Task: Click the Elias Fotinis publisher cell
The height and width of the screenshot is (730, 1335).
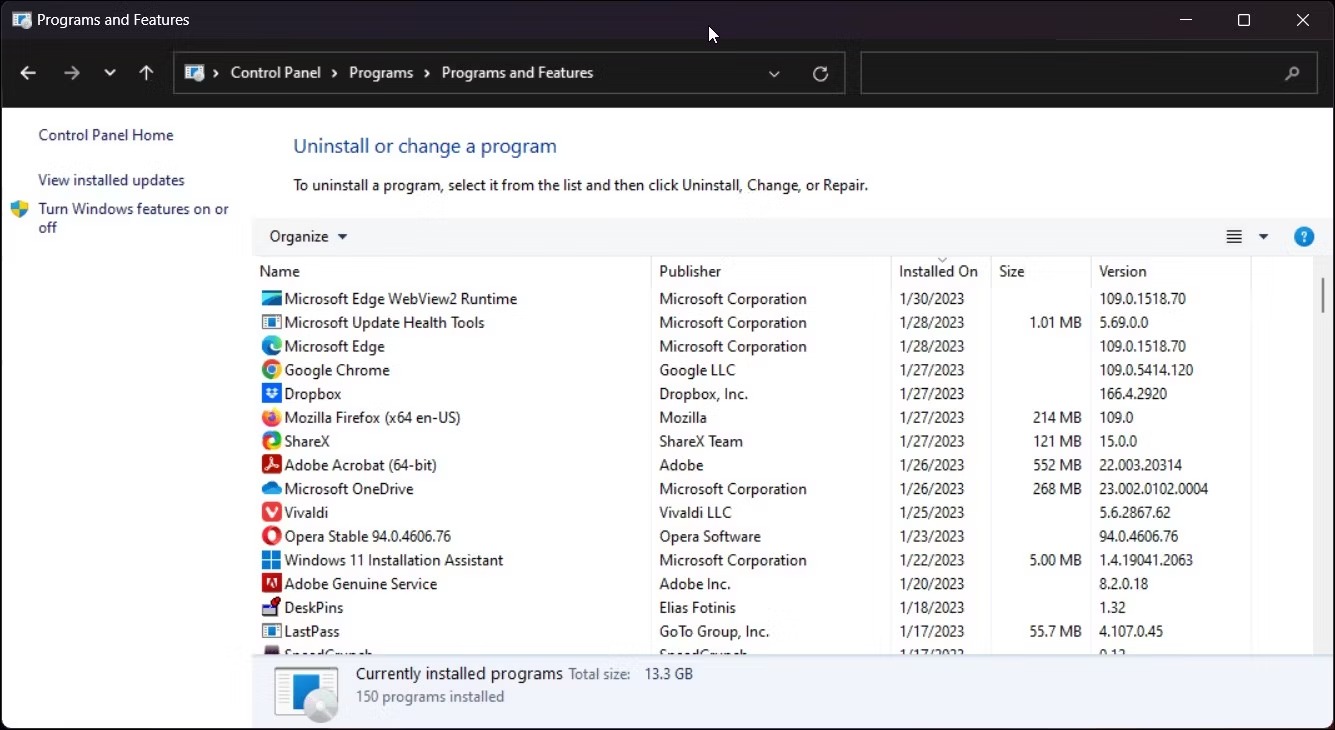Action: 697,607
